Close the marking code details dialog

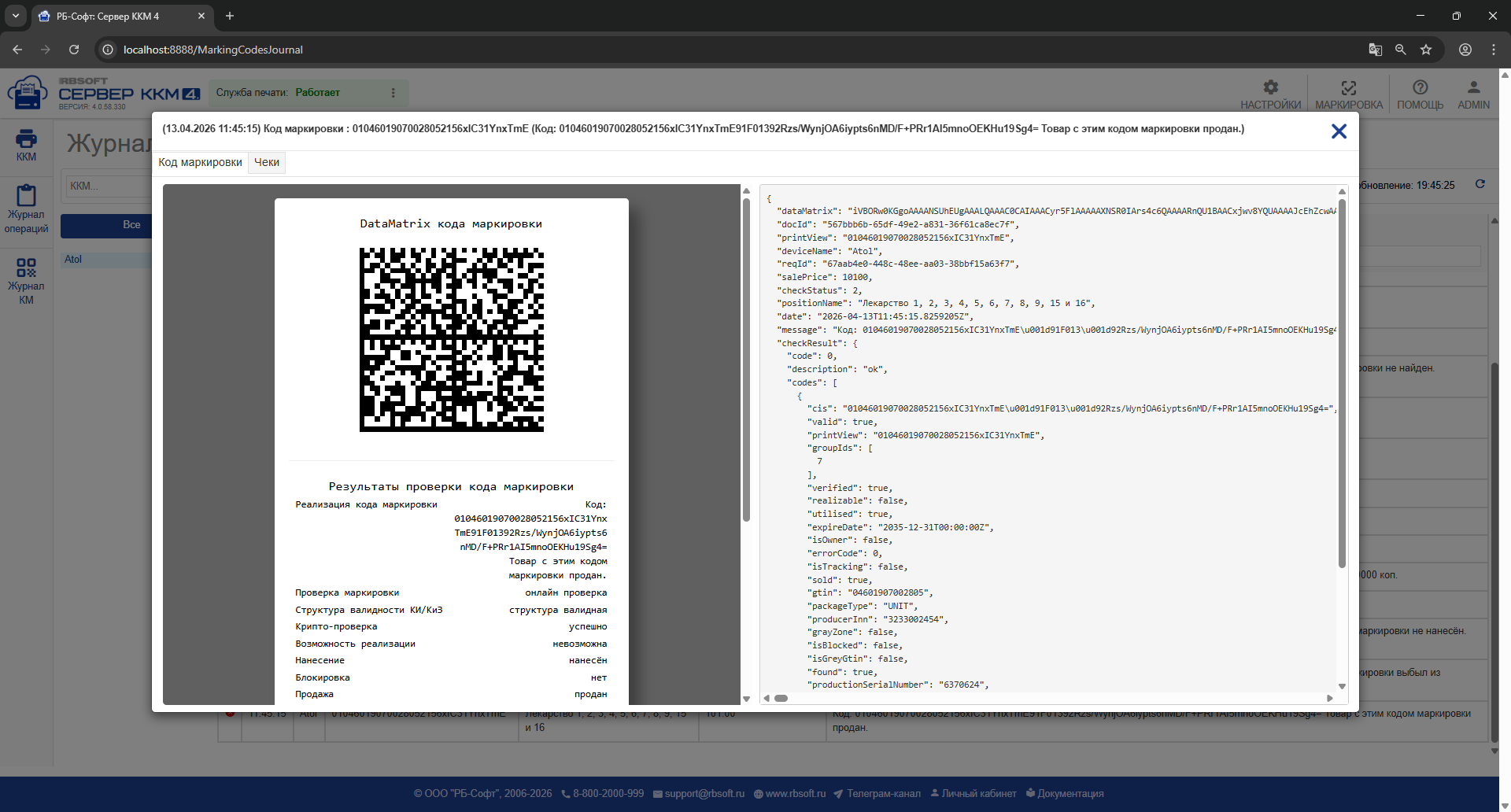coord(1339,131)
